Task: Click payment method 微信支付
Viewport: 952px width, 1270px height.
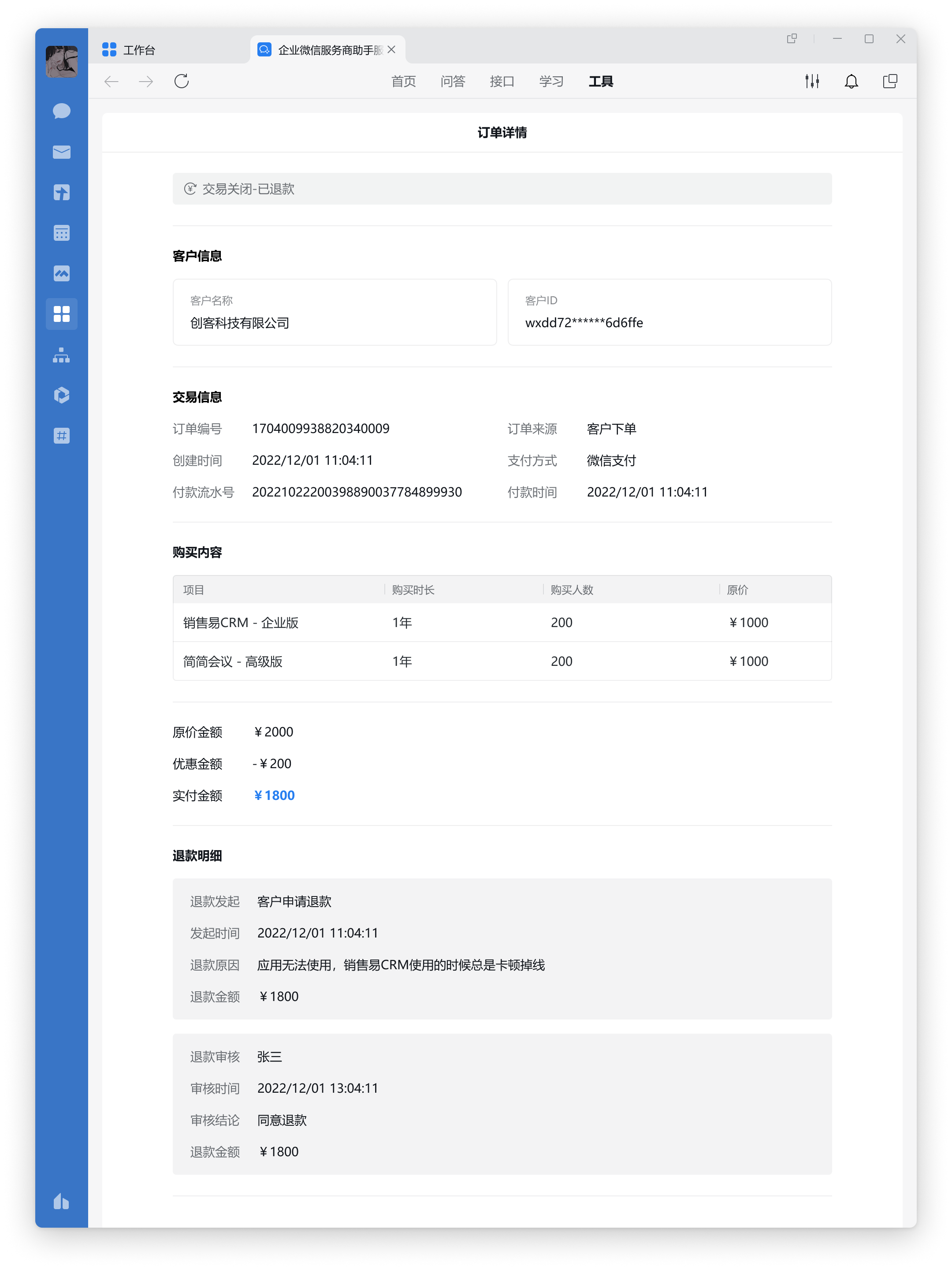Action: [x=612, y=460]
